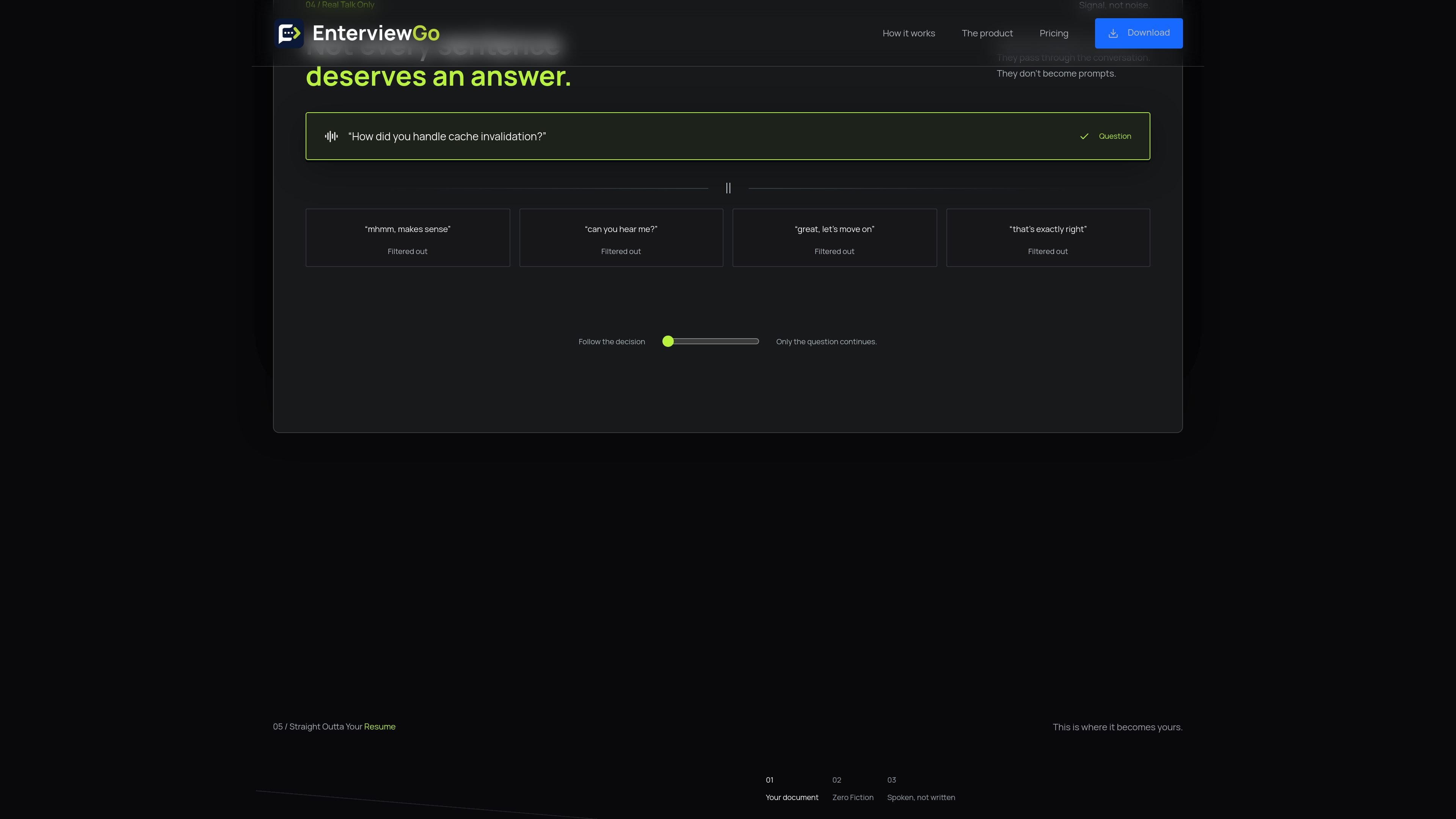Select the "How did you handle cache invalidation?" text
Viewport: 1456px width, 819px height.
tap(447, 136)
